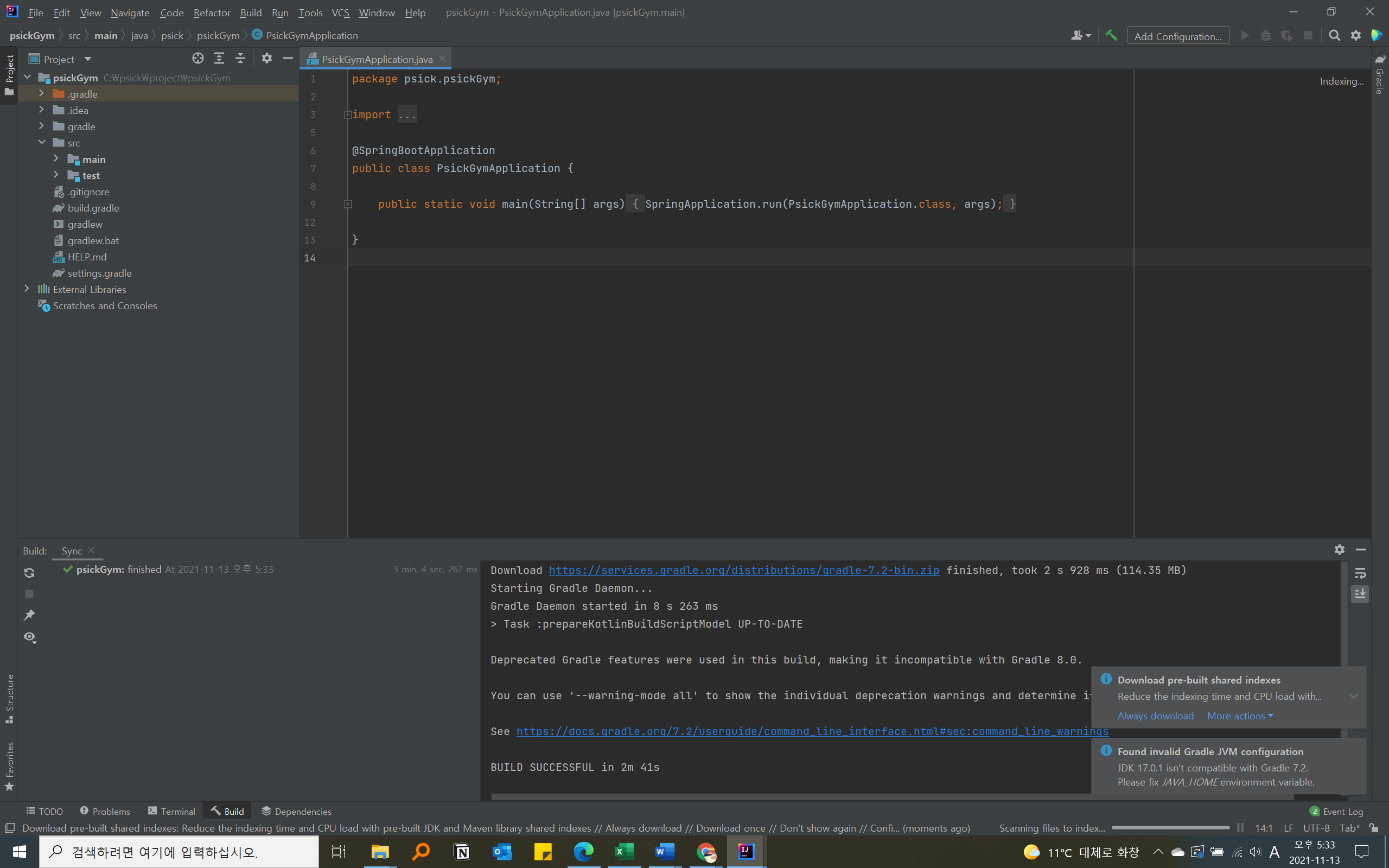Toggle scroll to end in build output

coord(1360,593)
